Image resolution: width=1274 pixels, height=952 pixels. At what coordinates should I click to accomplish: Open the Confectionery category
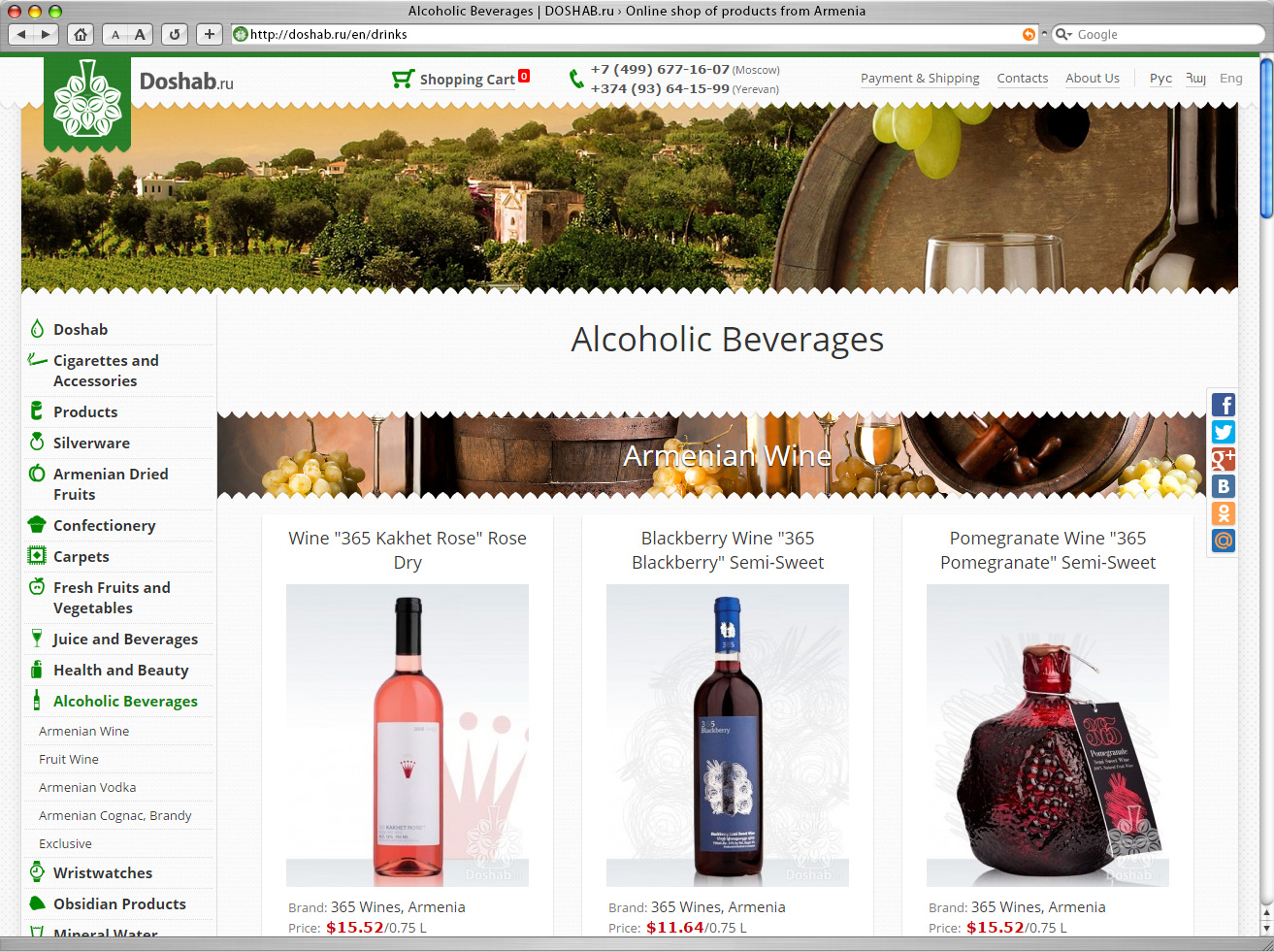tap(104, 526)
